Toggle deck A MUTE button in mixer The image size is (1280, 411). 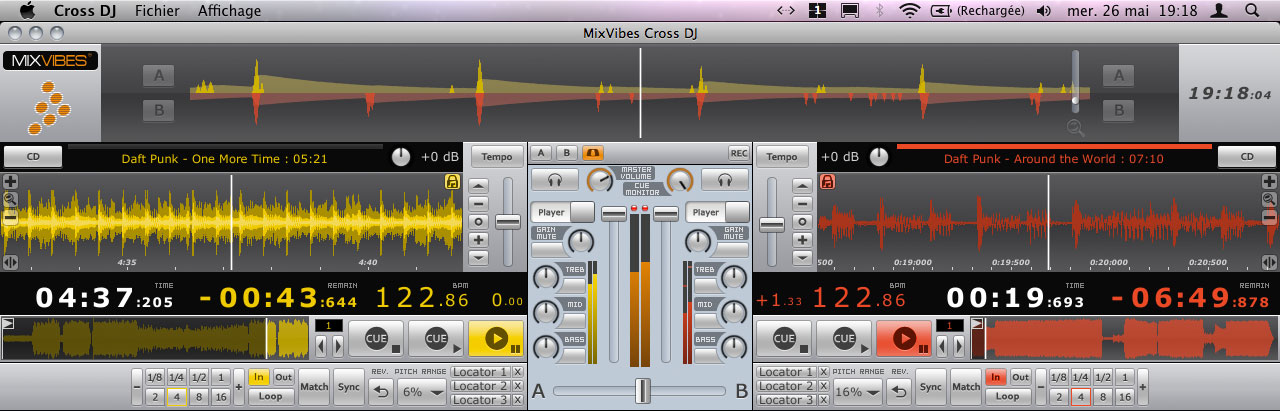546,250
